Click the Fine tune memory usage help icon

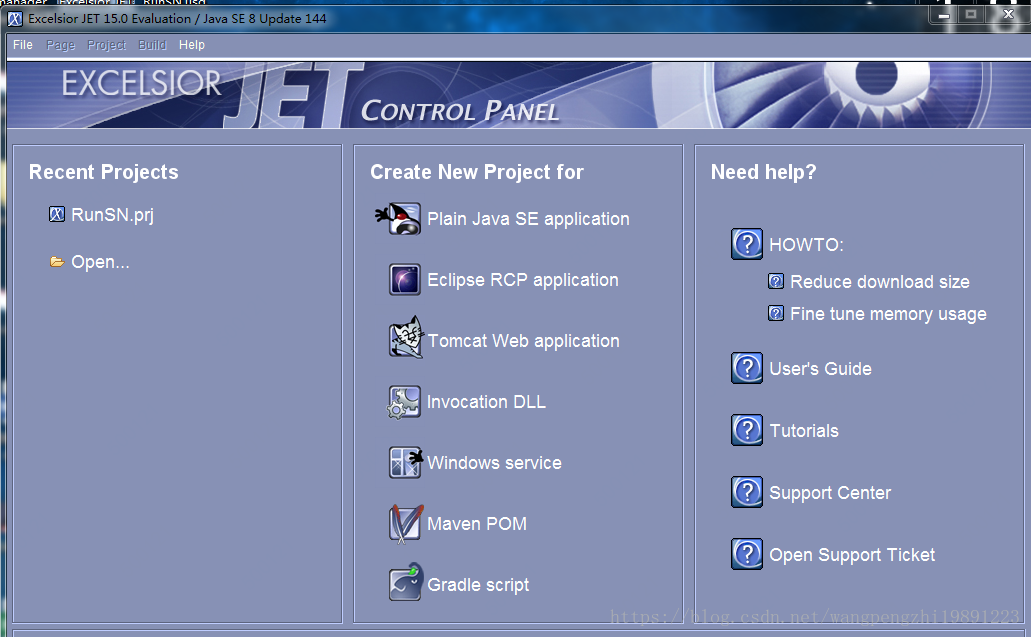pyautogui.click(x=776, y=313)
